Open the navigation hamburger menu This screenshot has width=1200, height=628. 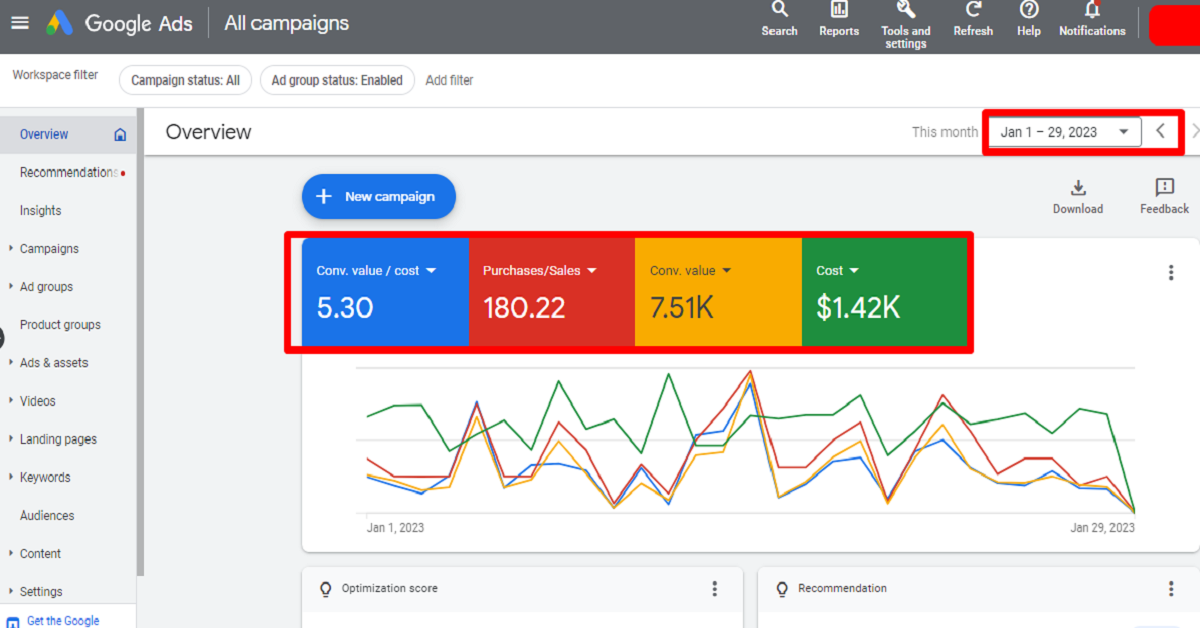pyautogui.click(x=20, y=22)
